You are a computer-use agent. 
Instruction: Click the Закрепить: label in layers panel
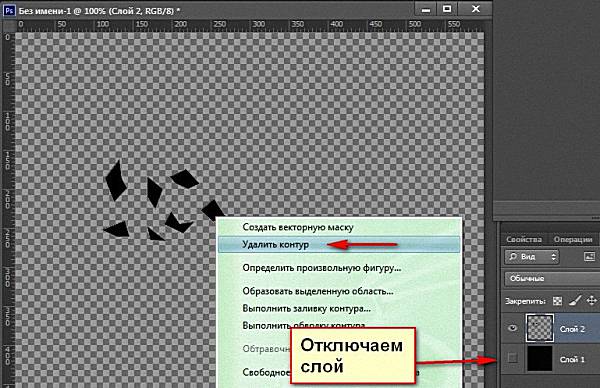tap(525, 302)
